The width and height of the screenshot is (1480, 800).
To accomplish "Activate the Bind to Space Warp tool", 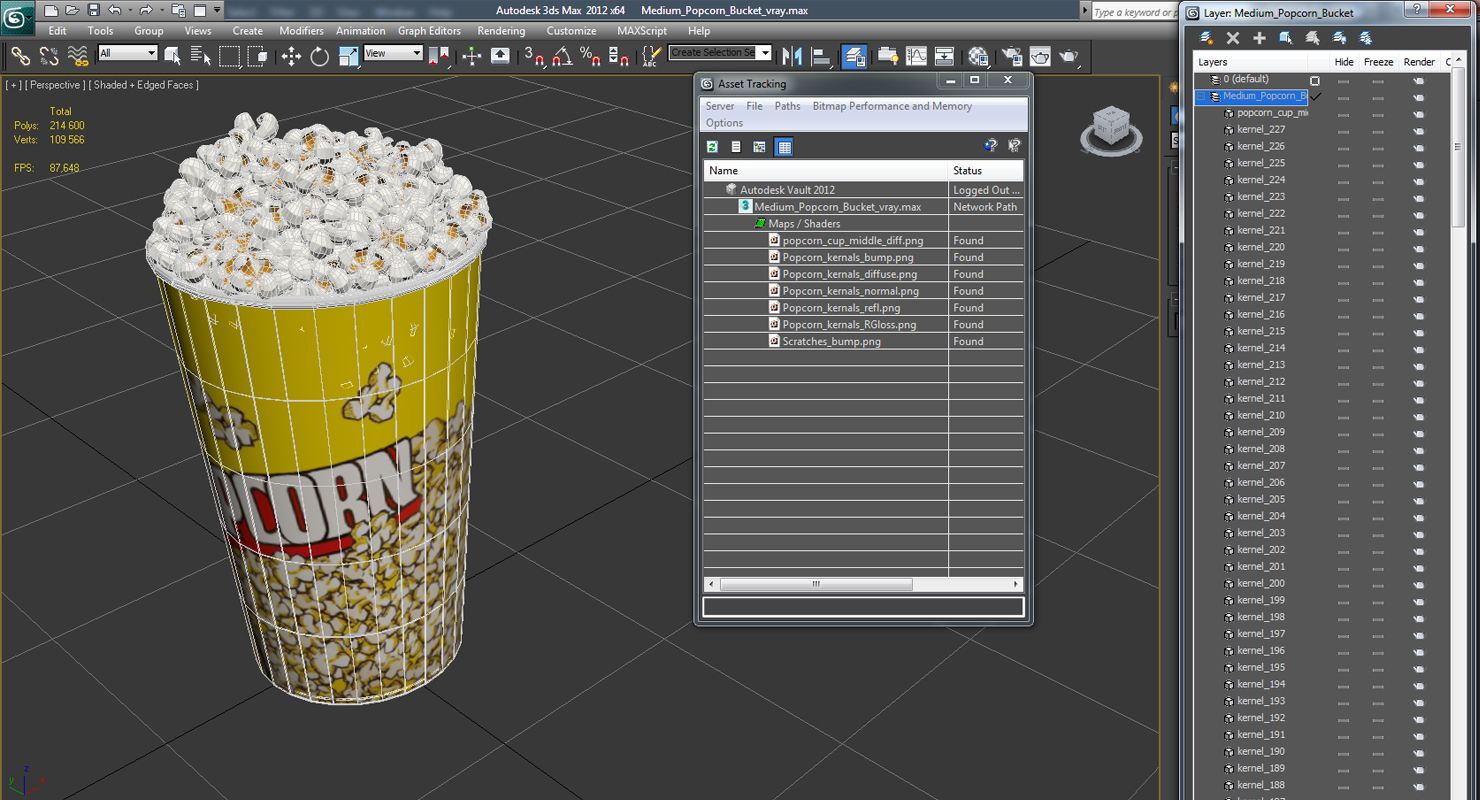I will (77, 56).
